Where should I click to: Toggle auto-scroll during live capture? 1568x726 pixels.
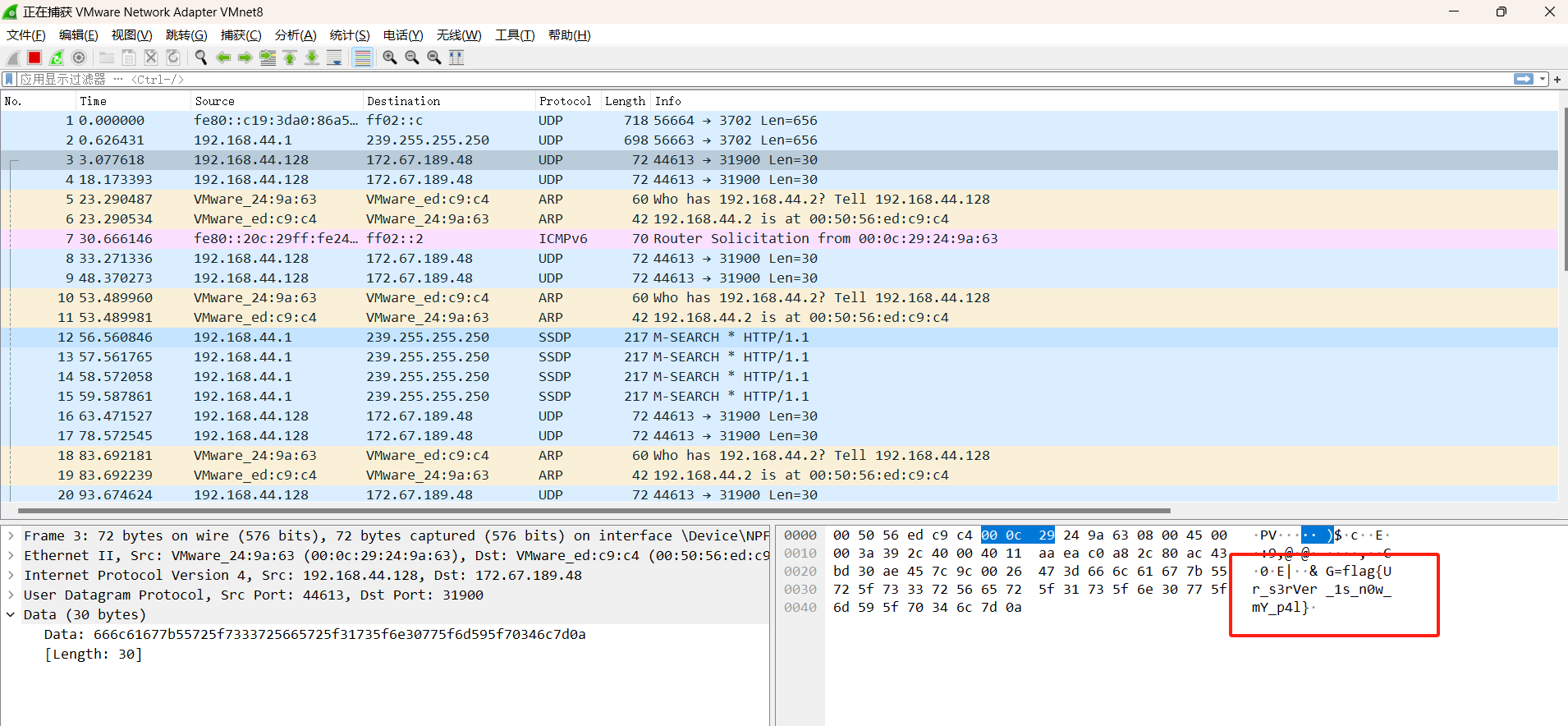[334, 57]
